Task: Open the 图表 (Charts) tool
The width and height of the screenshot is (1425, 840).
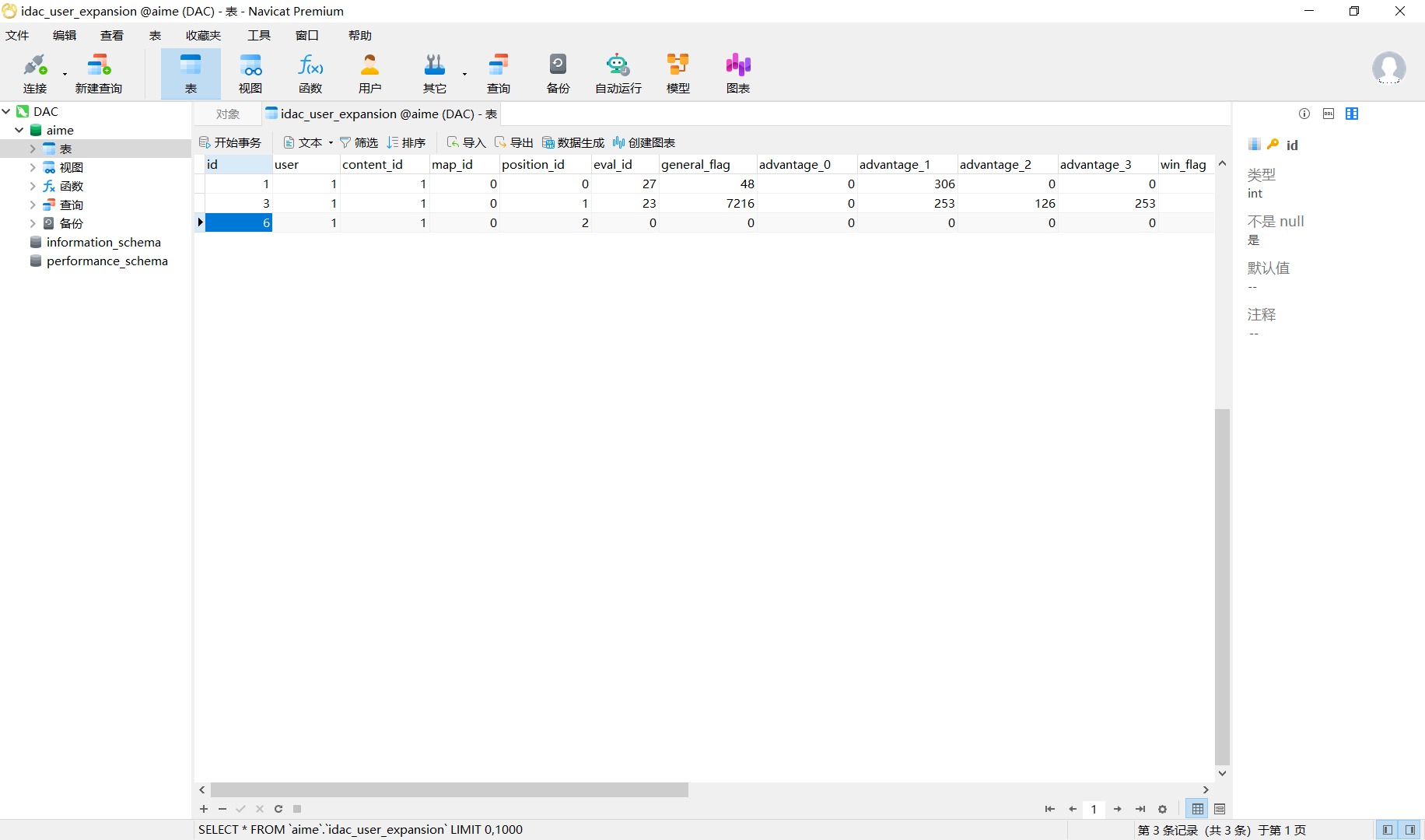Action: pos(737,72)
